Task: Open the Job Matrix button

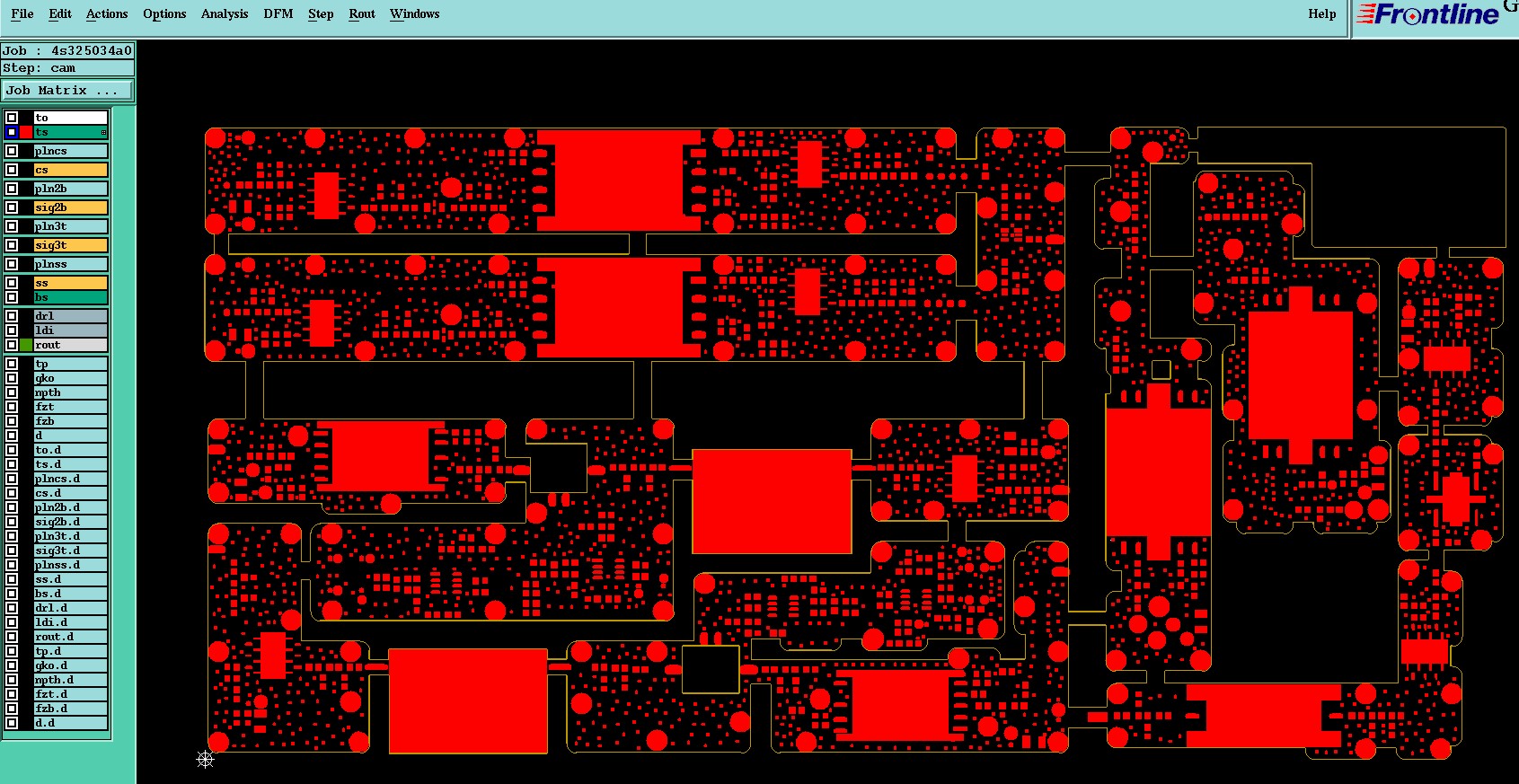Action: (67, 91)
